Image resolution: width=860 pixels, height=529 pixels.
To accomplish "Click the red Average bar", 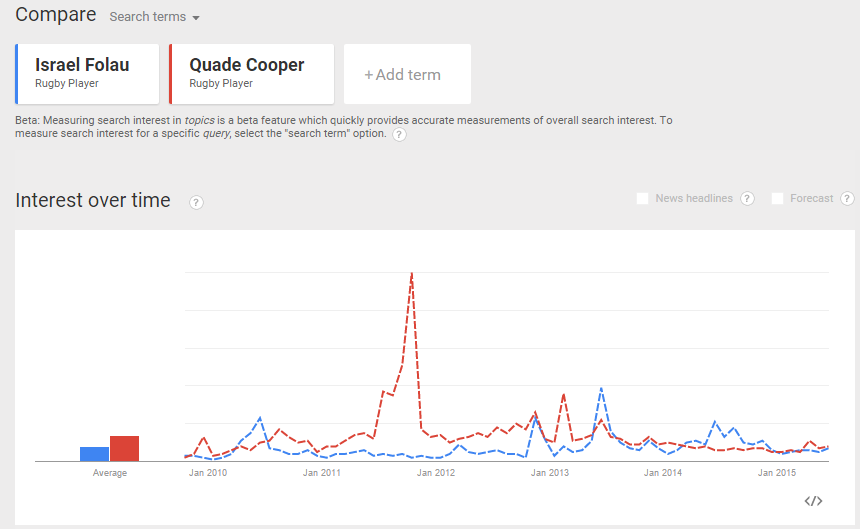I will [x=124, y=449].
